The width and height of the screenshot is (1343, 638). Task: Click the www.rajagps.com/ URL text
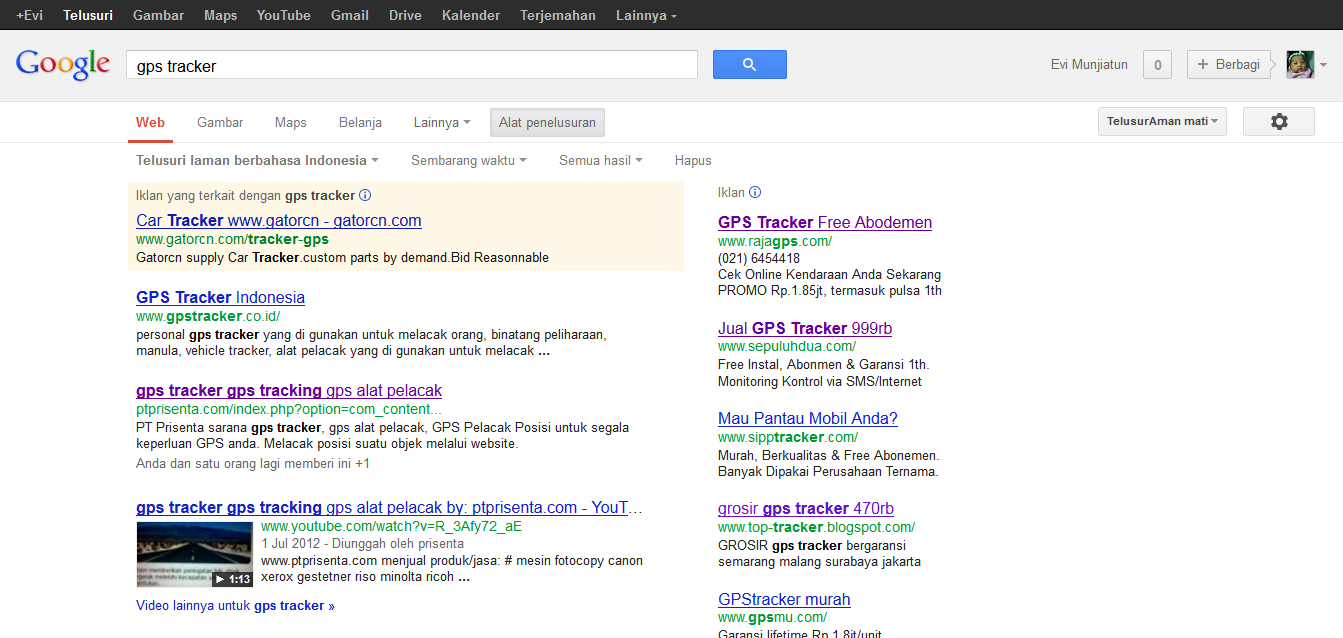point(775,241)
